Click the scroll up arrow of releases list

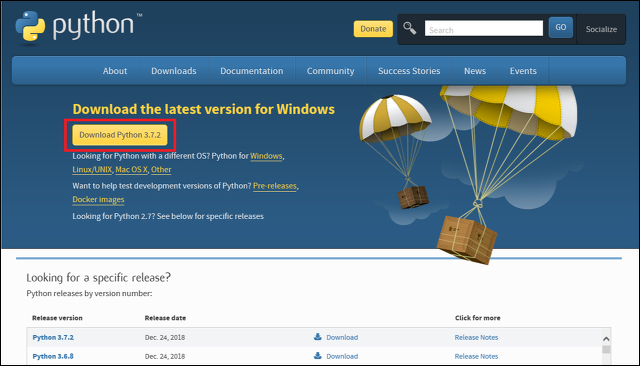click(x=606, y=339)
